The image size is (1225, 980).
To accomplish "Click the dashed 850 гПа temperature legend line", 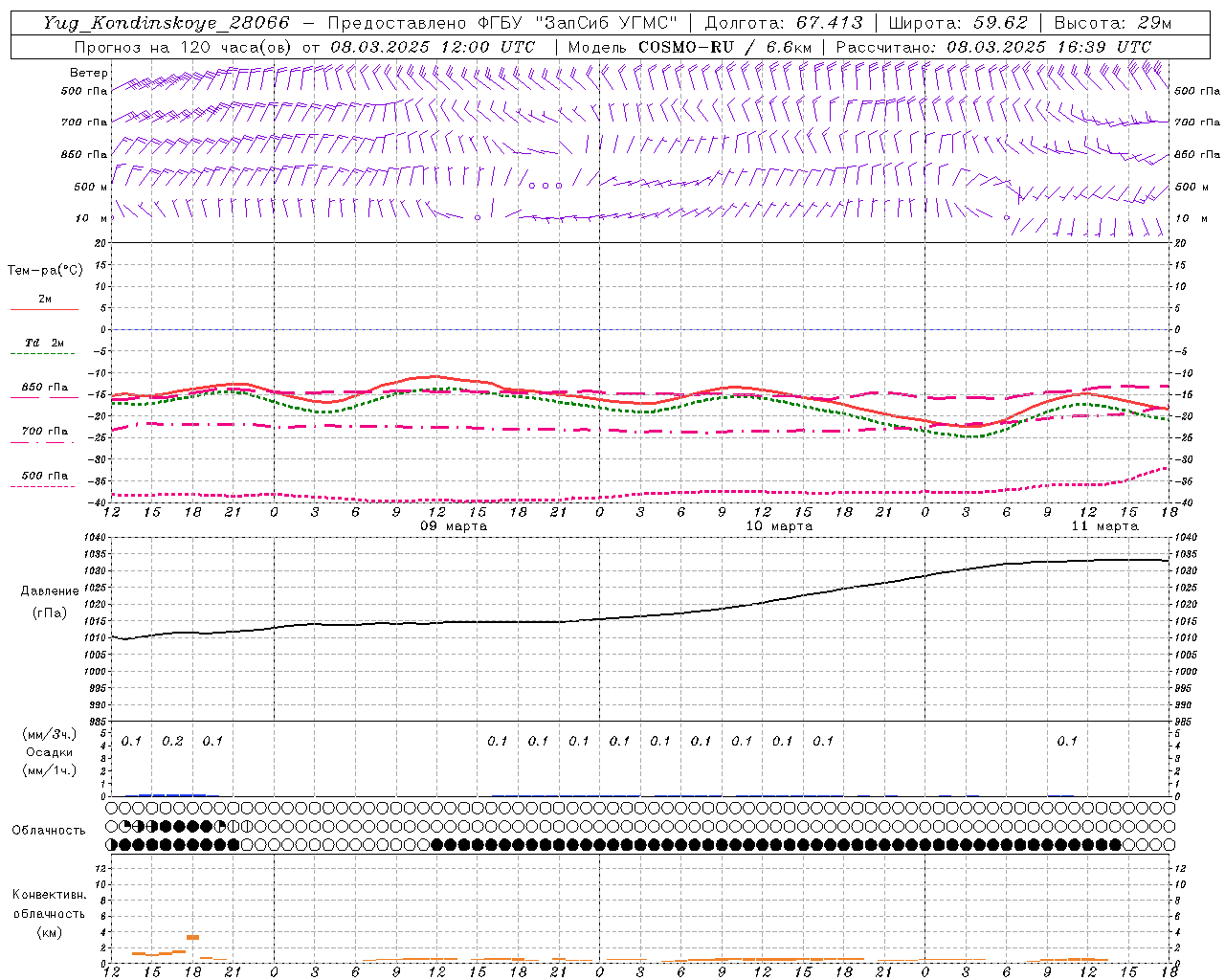I will (43, 397).
